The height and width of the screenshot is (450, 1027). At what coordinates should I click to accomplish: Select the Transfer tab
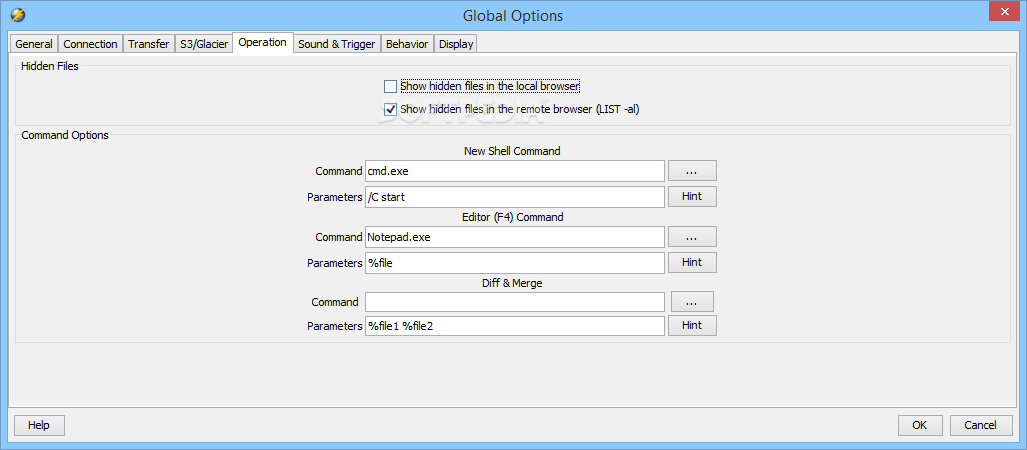(x=148, y=44)
